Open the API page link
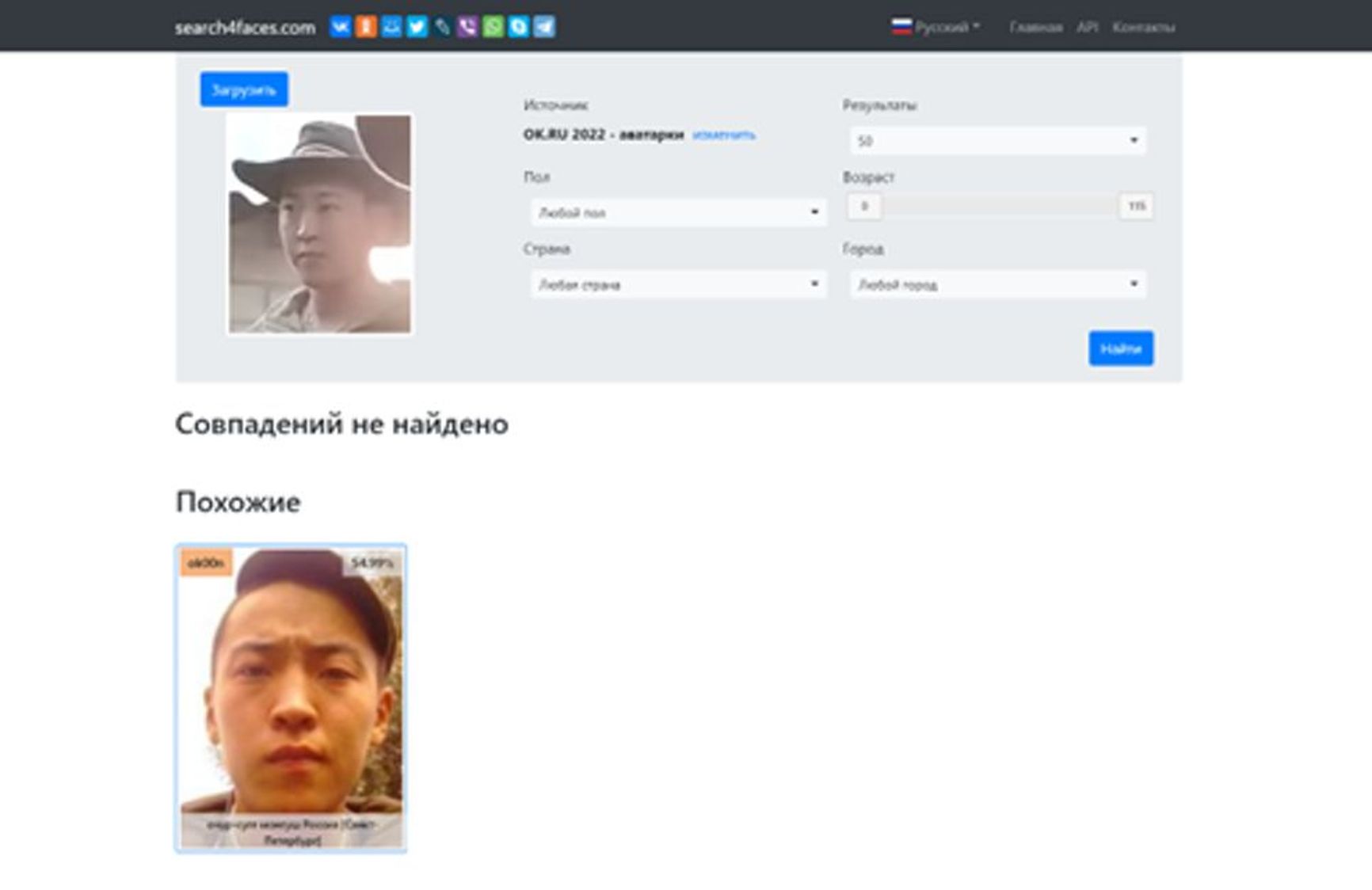Image resolution: width=1372 pixels, height=890 pixels. tap(1087, 27)
